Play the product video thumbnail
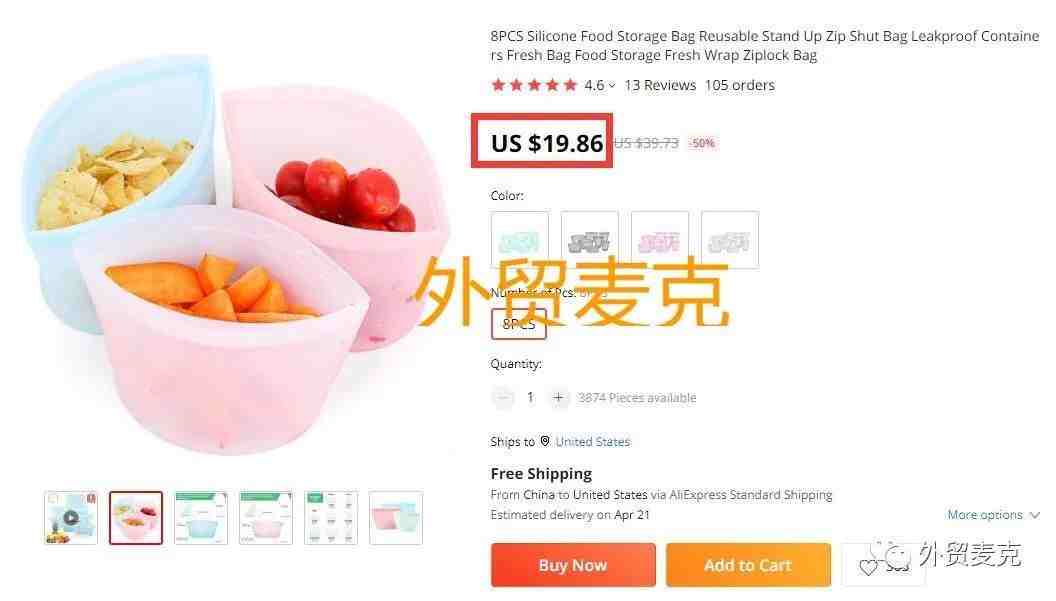Viewport: 1056px width, 601px height. coord(71,517)
